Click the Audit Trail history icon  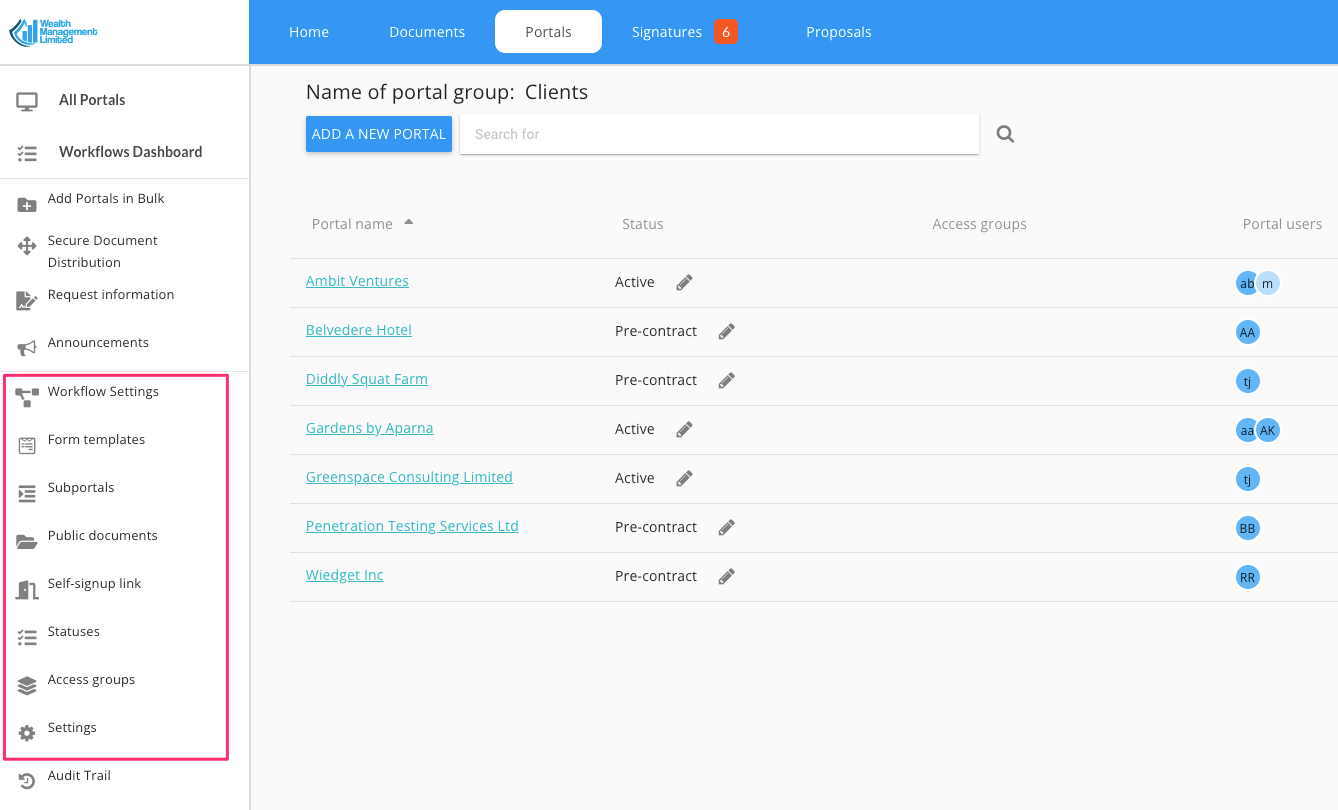[27, 781]
